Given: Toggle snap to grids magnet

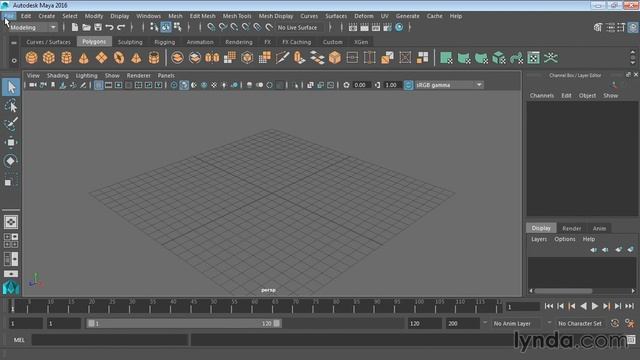Looking at the screenshot, I should pyautogui.click(x=211, y=27).
